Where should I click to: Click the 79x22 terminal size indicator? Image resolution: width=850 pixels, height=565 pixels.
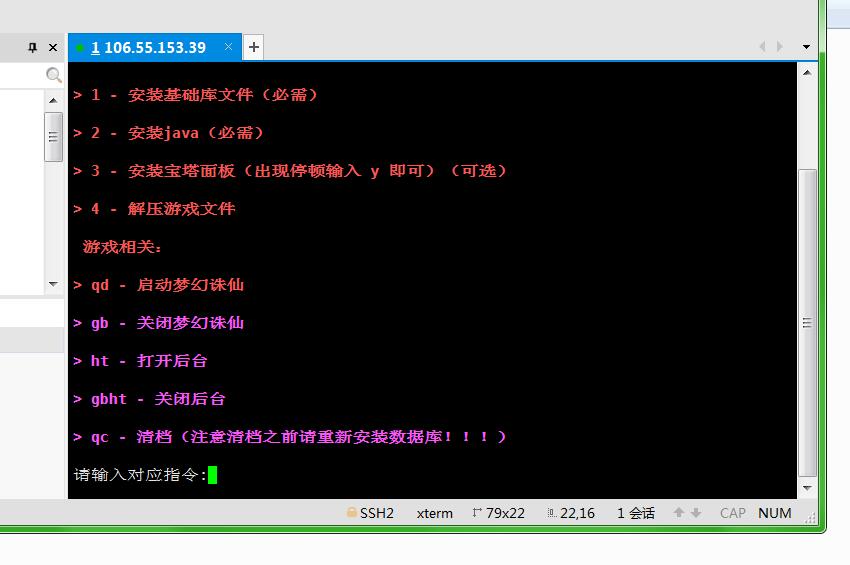[498, 513]
